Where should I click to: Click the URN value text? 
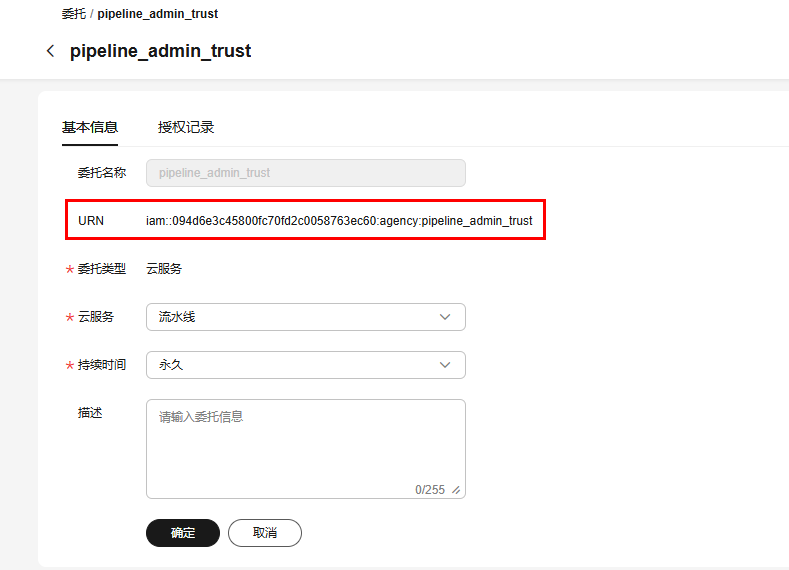[x=339, y=220]
